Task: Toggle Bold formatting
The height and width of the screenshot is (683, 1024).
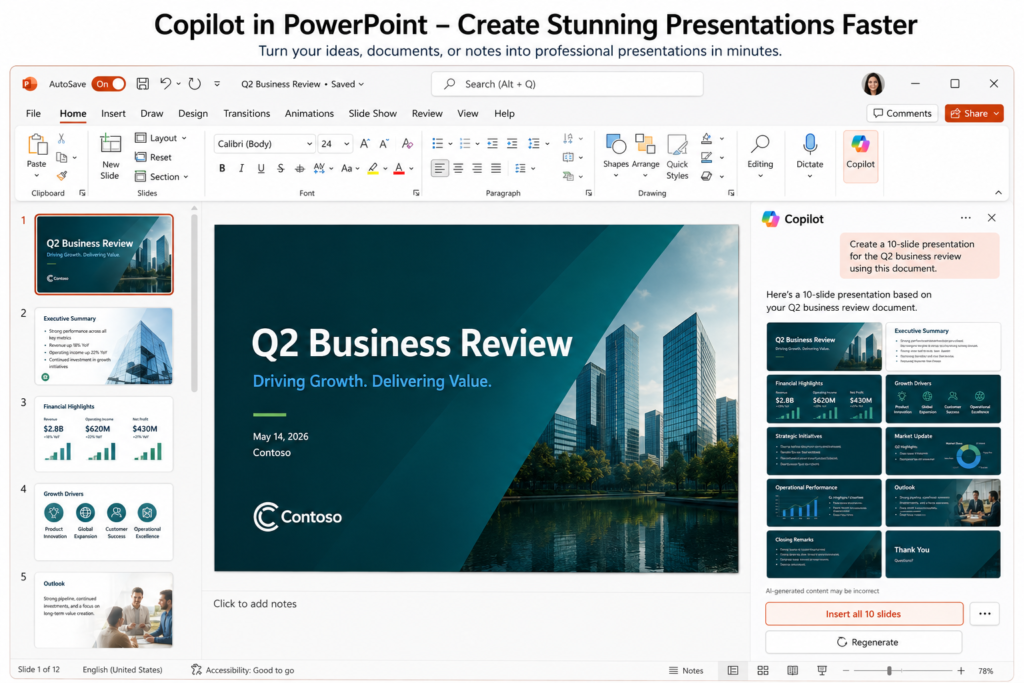Action: click(x=222, y=168)
